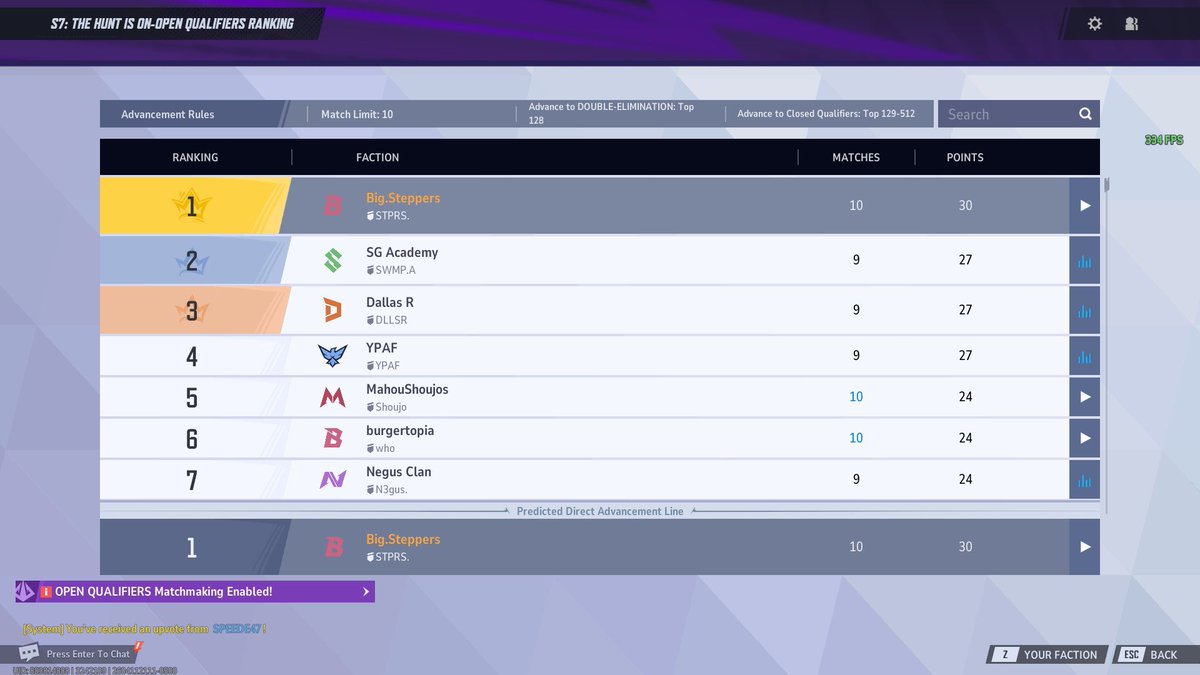1200x675 pixels.
Task: Click the gold rank 1 badge
Action: [x=191, y=207]
